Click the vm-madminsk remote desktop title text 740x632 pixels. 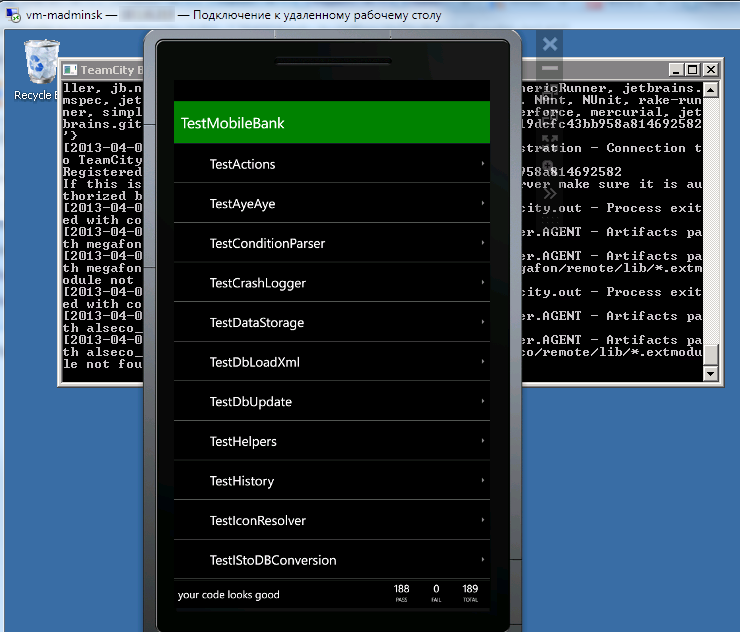[x=64, y=15]
